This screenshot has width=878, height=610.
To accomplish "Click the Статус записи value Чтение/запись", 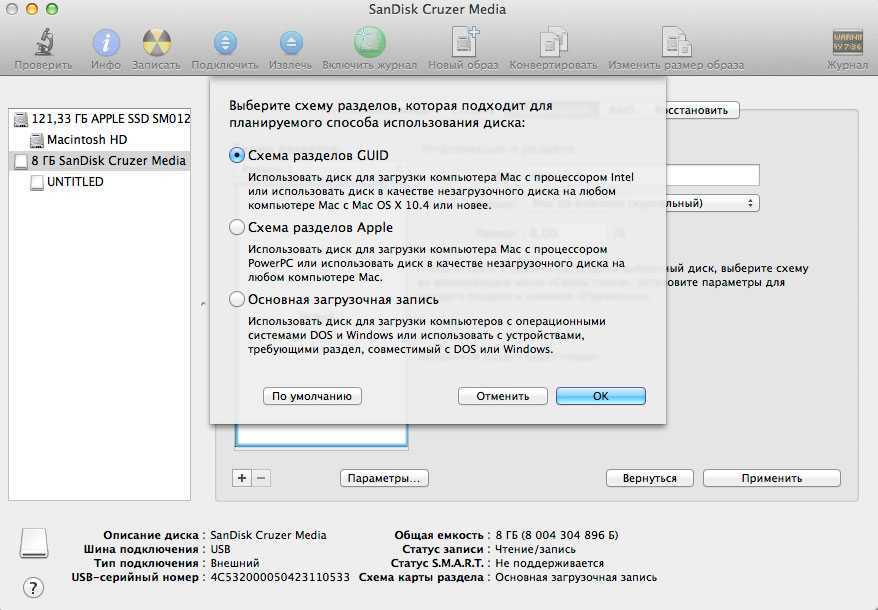I will [x=535, y=549].
